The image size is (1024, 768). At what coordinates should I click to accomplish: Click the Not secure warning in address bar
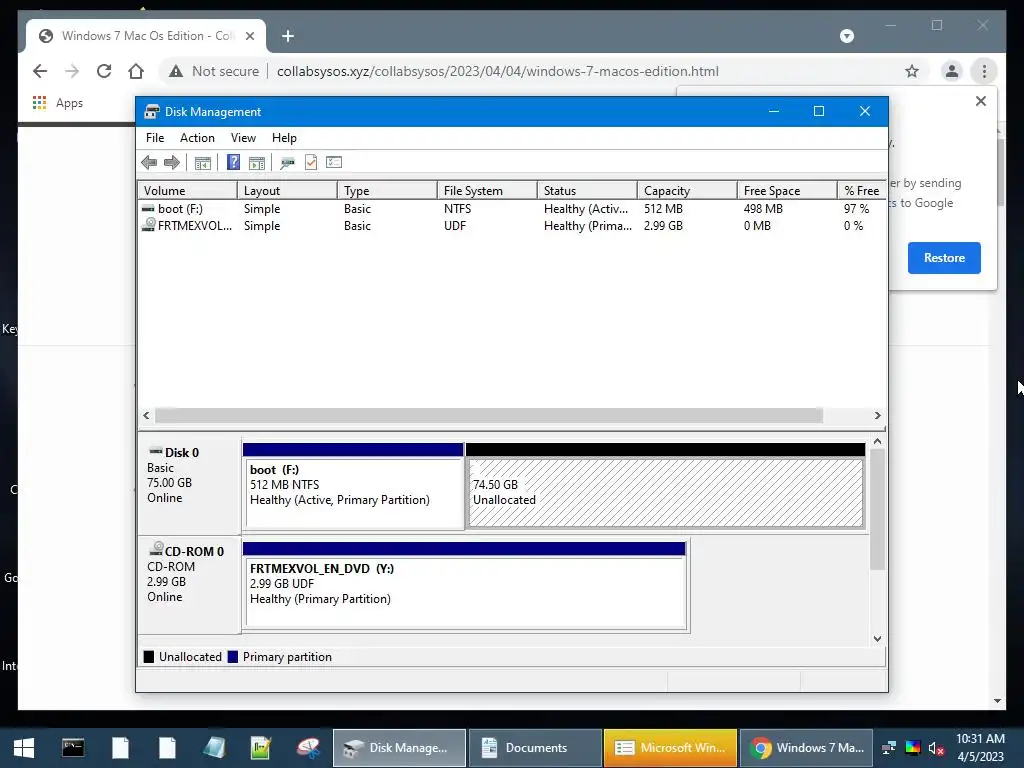pos(214,71)
